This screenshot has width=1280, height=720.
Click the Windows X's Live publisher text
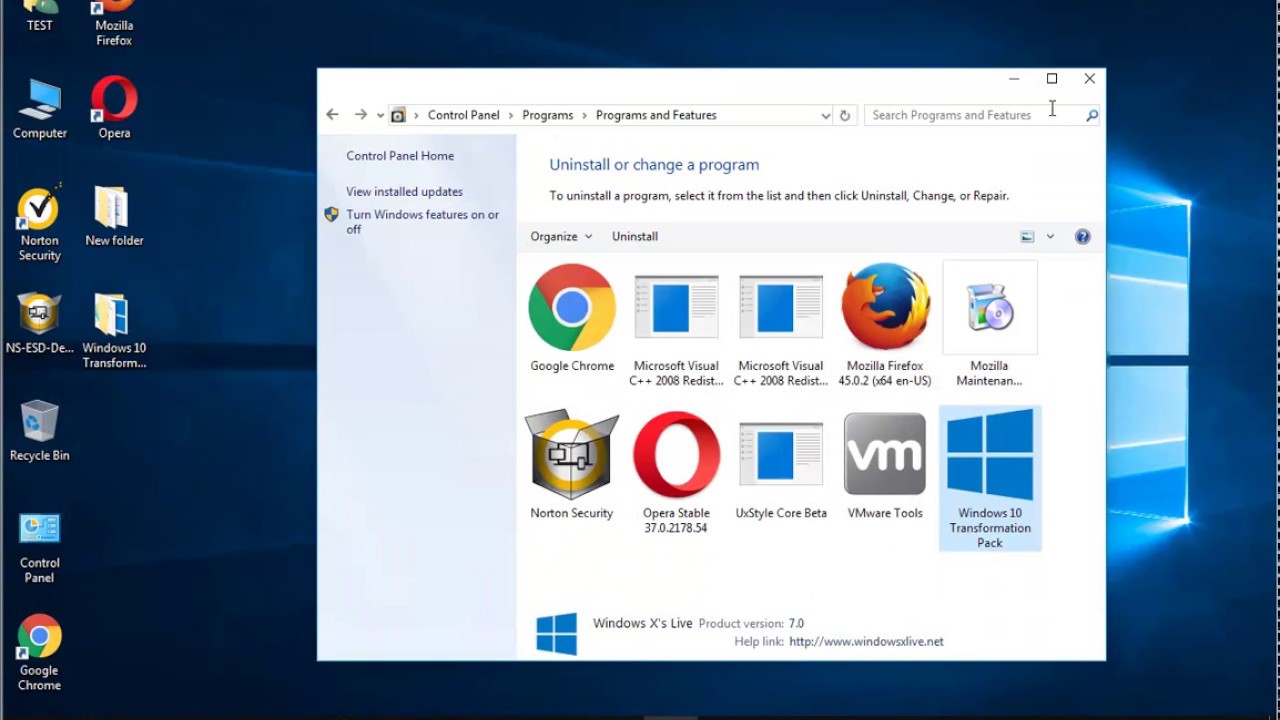click(642, 623)
